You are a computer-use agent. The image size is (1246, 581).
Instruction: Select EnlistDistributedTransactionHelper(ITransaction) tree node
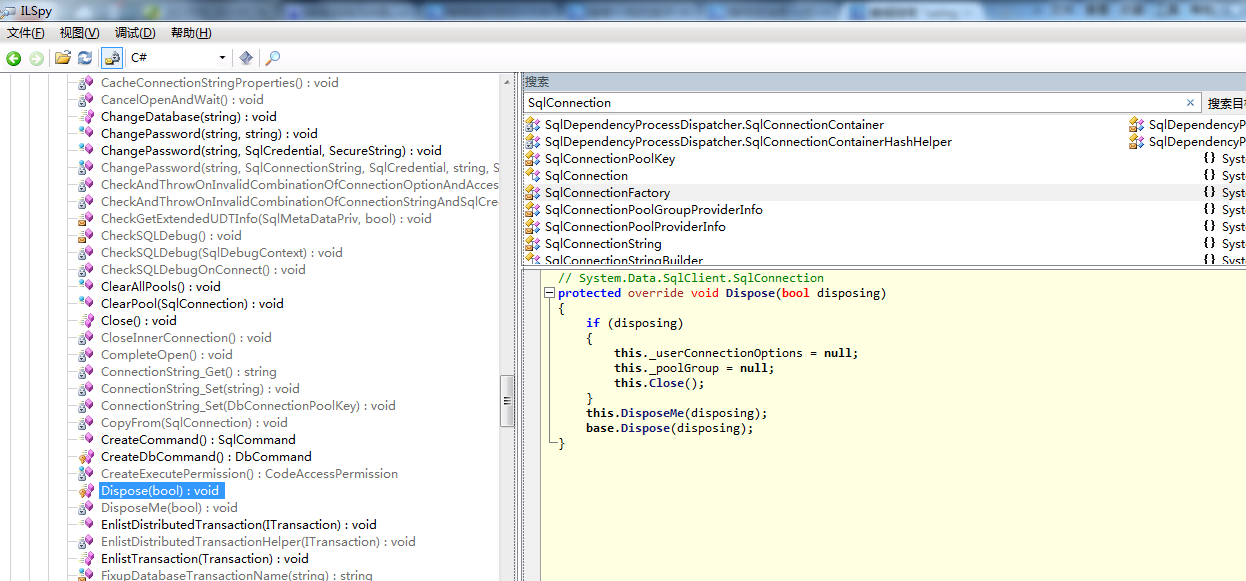click(x=258, y=542)
